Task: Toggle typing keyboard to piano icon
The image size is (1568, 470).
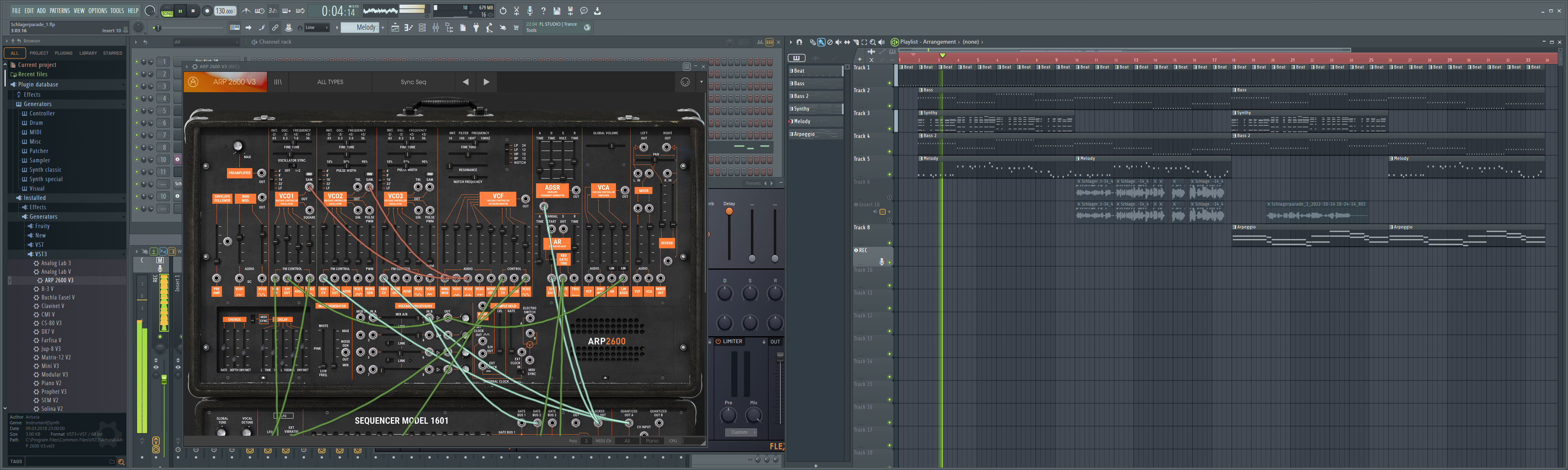Action: tap(235, 27)
